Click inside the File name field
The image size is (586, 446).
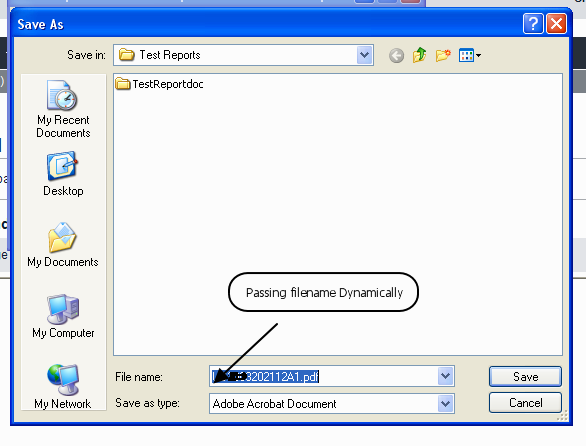pyautogui.click(x=324, y=376)
